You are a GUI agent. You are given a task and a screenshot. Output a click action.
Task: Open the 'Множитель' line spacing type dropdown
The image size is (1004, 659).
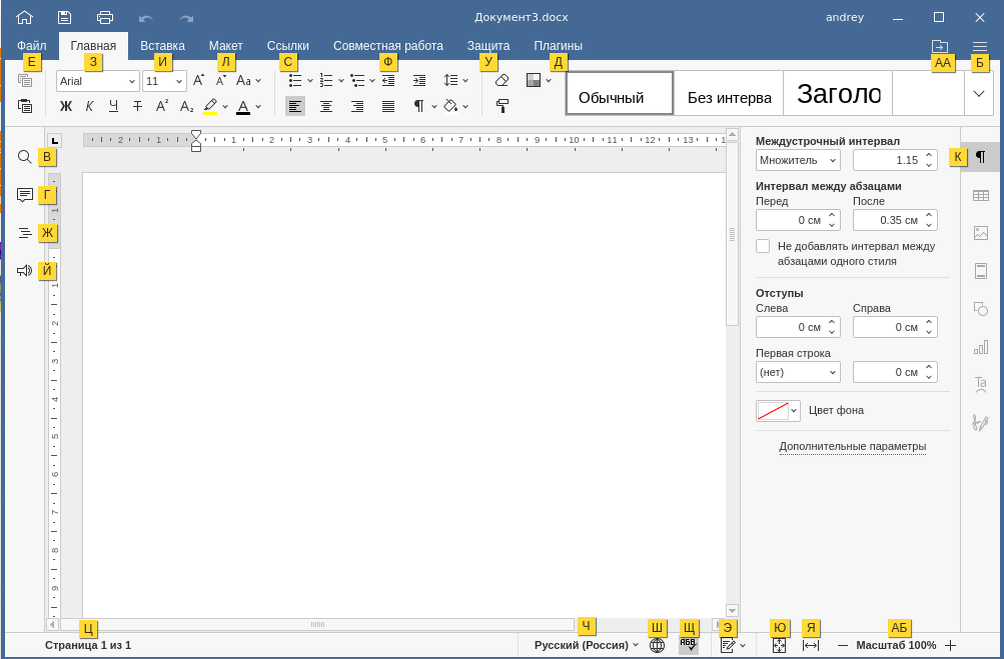798,160
